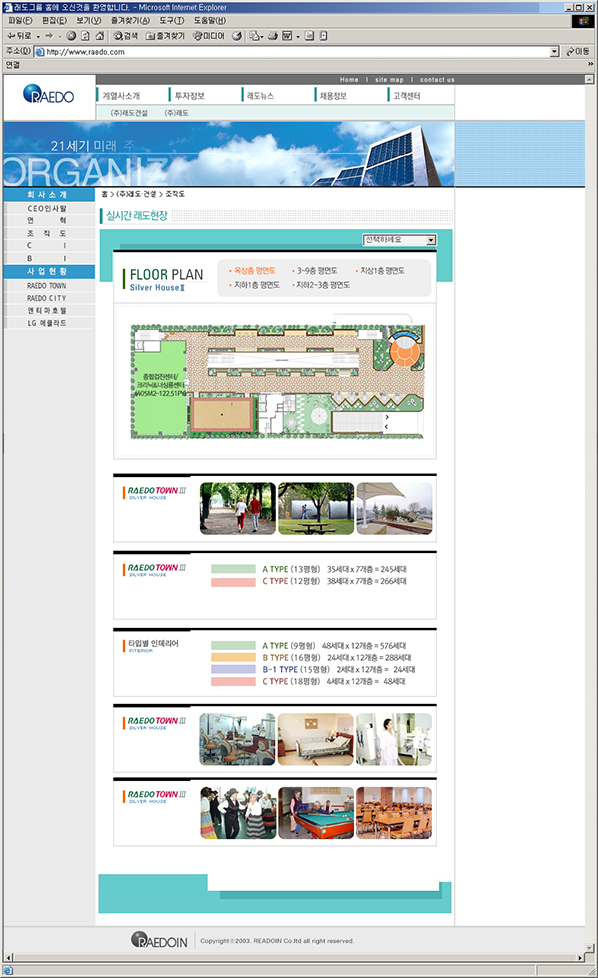Viewport: 598px width, 978px height.
Task: Open the Search (검색) toolbar button
Action: [125, 36]
